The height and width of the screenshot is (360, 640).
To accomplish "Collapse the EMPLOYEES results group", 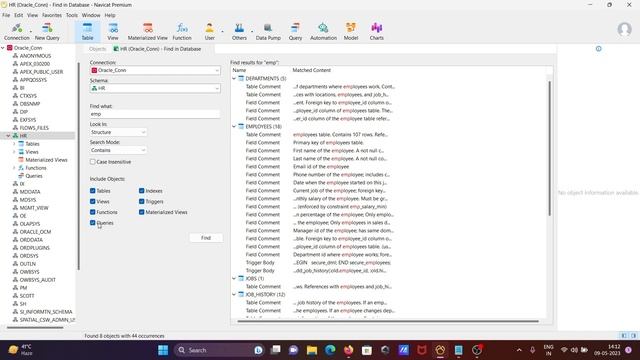I will 234,127.
